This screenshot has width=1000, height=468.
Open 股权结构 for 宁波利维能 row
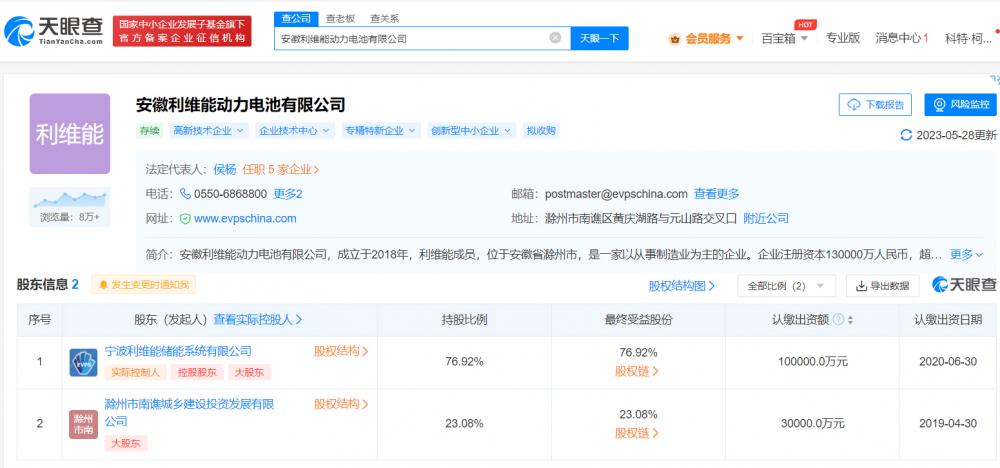point(341,351)
